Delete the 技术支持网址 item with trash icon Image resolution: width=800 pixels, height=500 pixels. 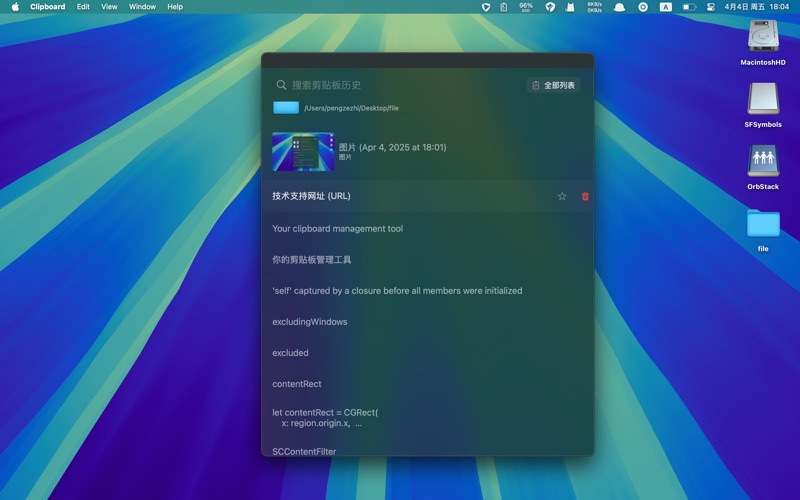pyautogui.click(x=585, y=196)
